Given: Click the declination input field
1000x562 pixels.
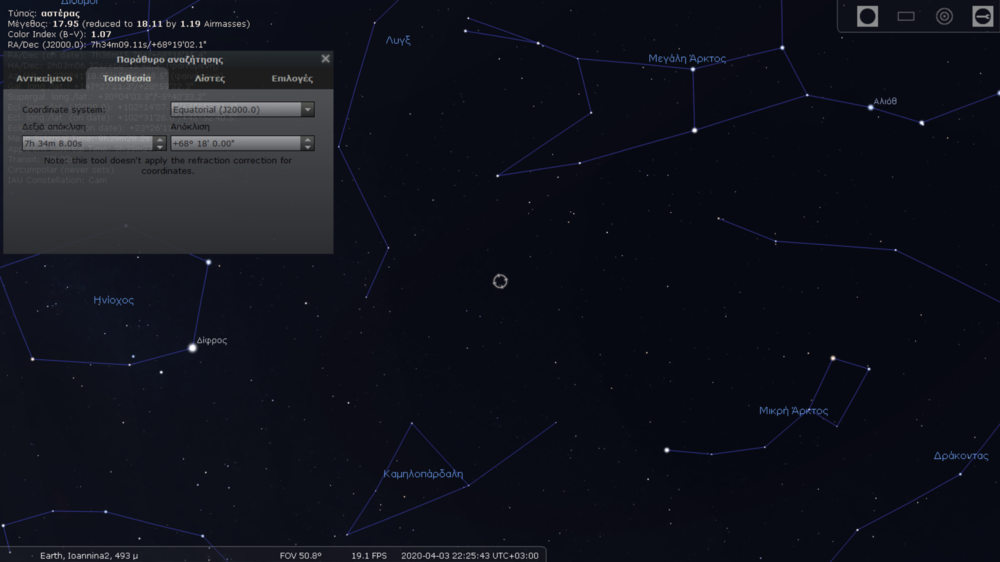Looking at the screenshot, I should 235,144.
